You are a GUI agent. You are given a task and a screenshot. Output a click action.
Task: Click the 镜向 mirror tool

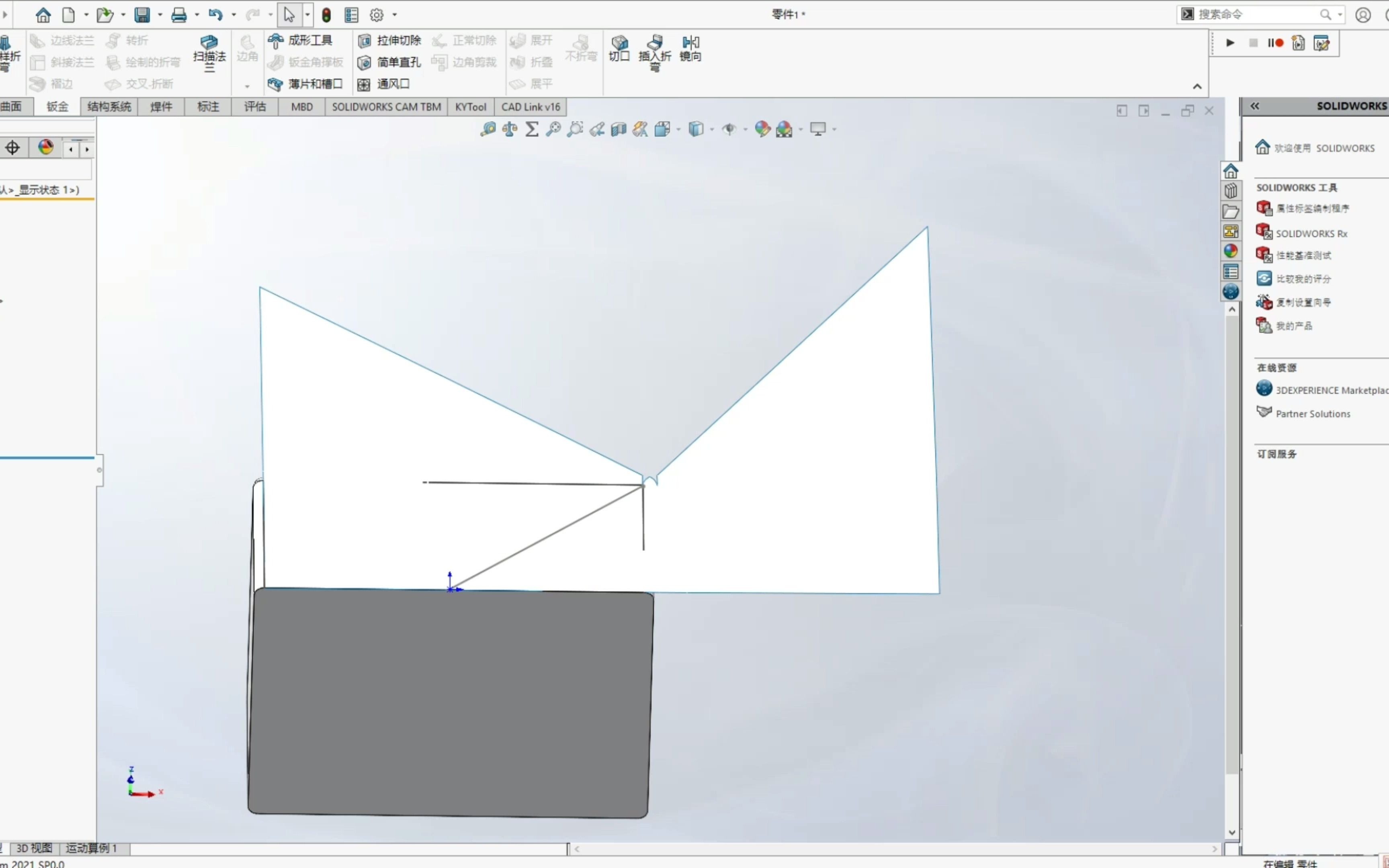tap(690, 48)
